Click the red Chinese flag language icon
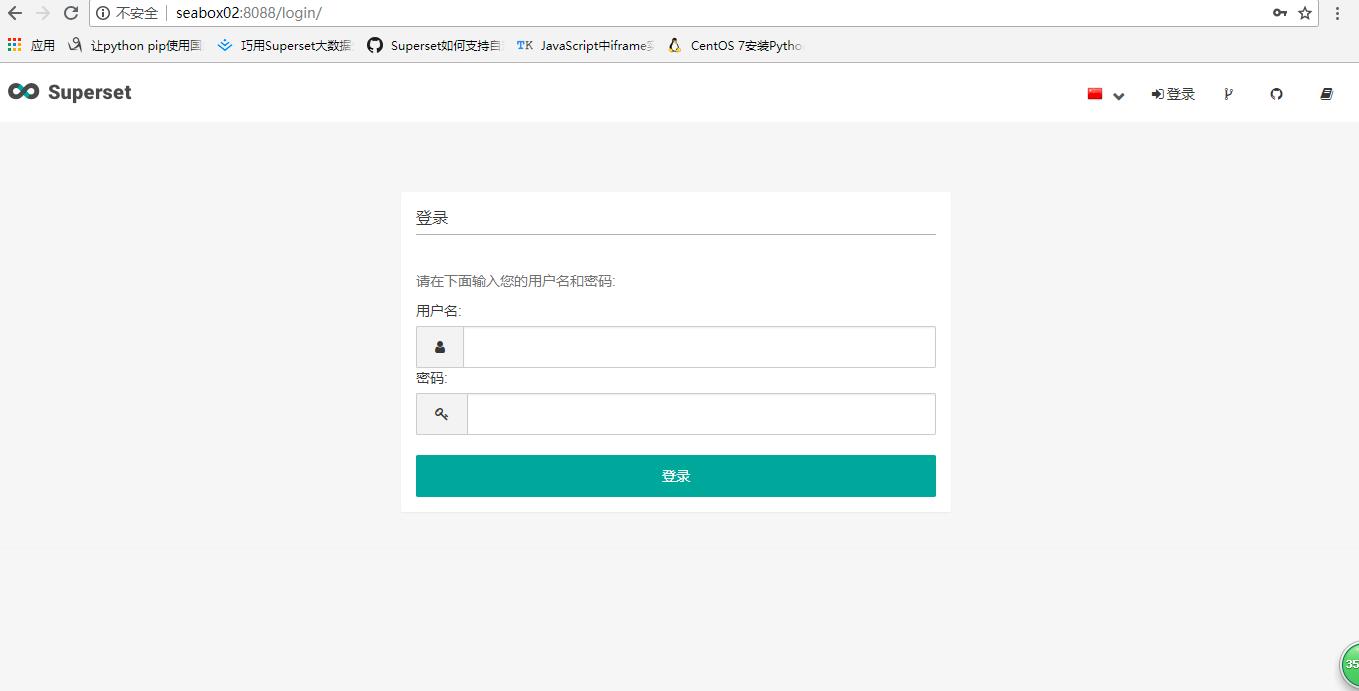Screen dimensions: 1359x691 coord(1095,94)
